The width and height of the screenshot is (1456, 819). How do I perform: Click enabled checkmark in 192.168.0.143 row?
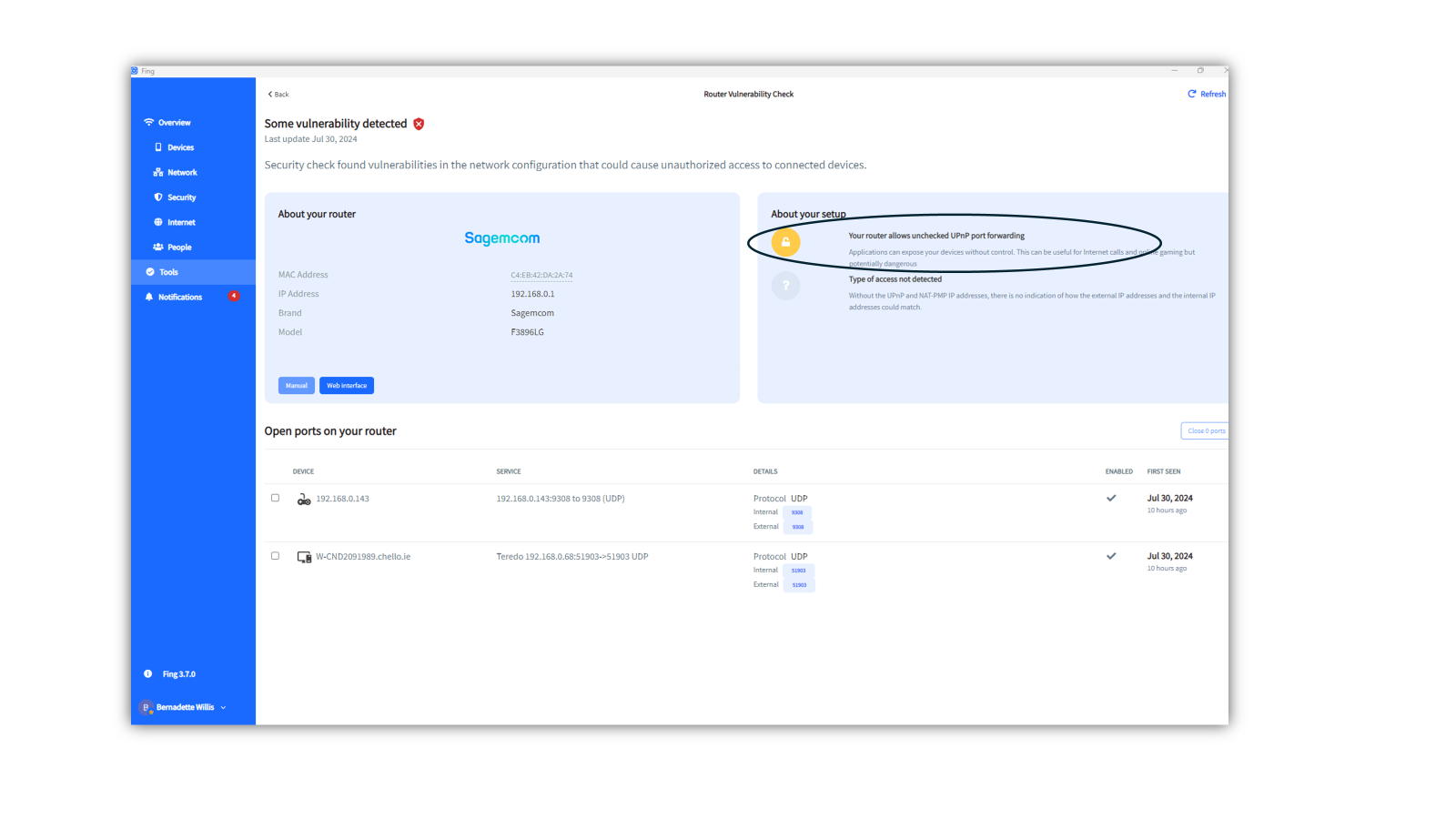click(x=1111, y=499)
